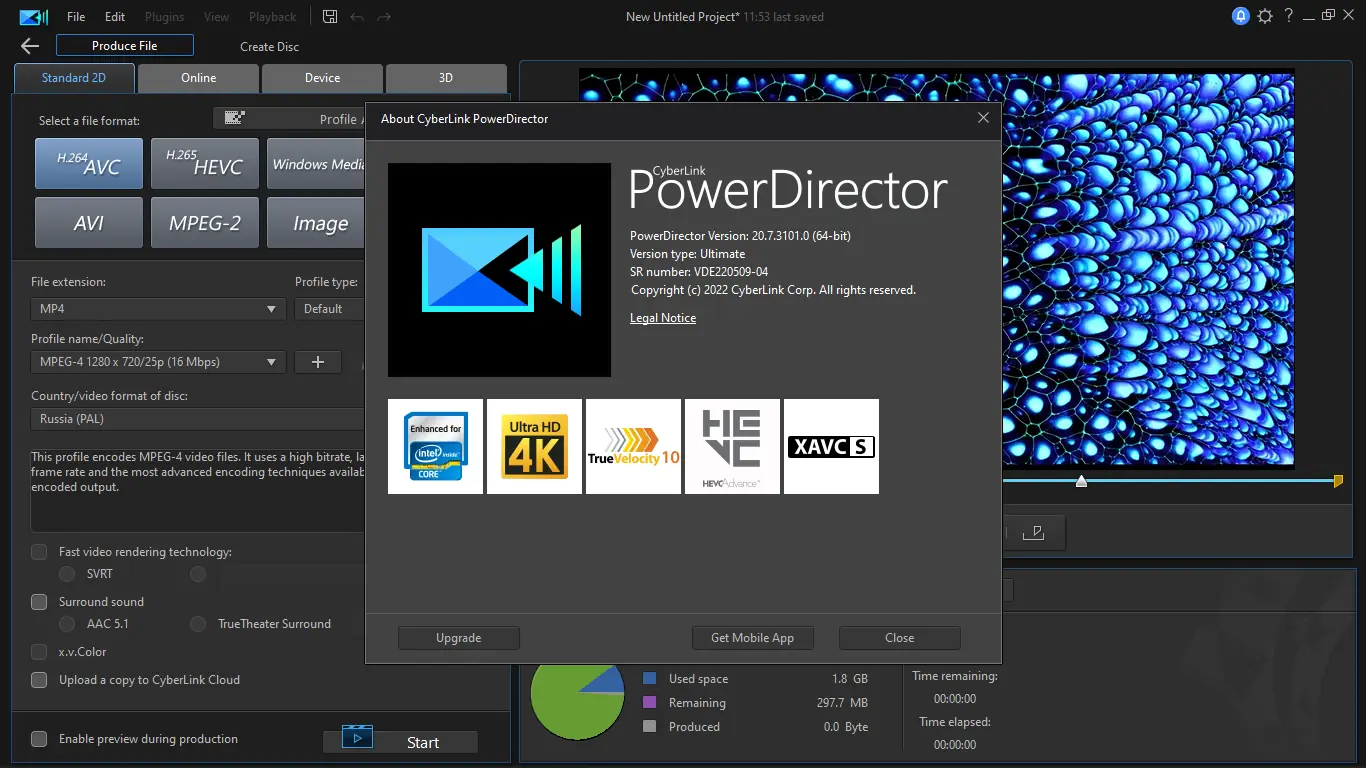Click the PowerDirector logo in the title bar
Image resolution: width=1366 pixels, height=768 pixels.
[33, 17]
